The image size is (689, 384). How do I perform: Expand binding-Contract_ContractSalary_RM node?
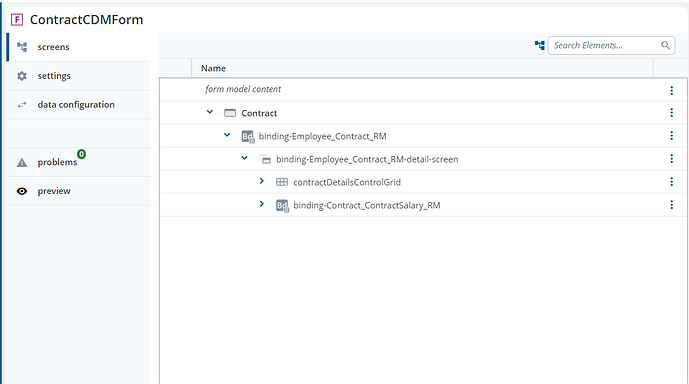click(262, 204)
